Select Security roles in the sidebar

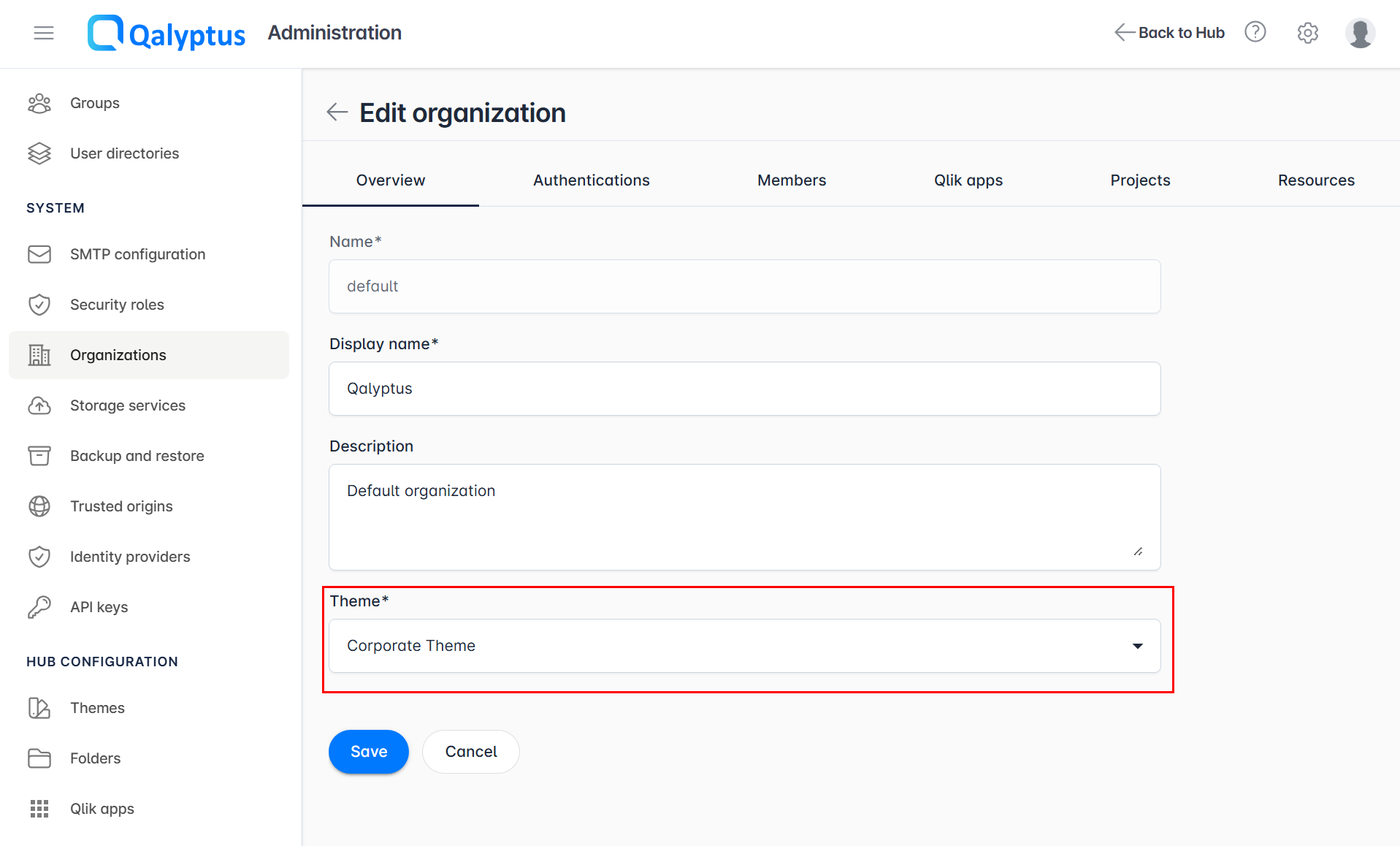[117, 305]
